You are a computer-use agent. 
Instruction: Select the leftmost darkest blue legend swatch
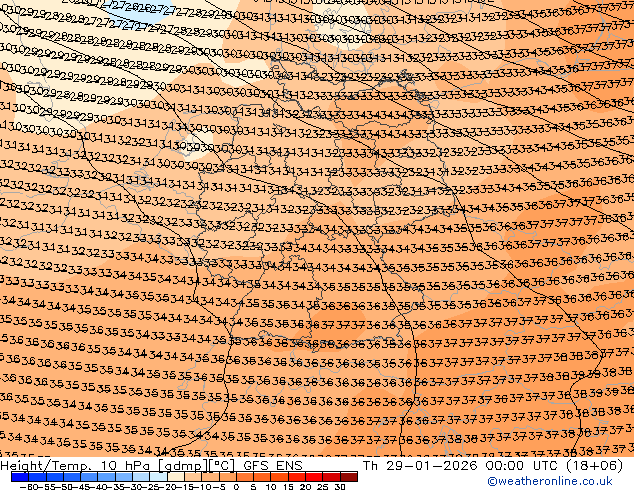point(20,477)
